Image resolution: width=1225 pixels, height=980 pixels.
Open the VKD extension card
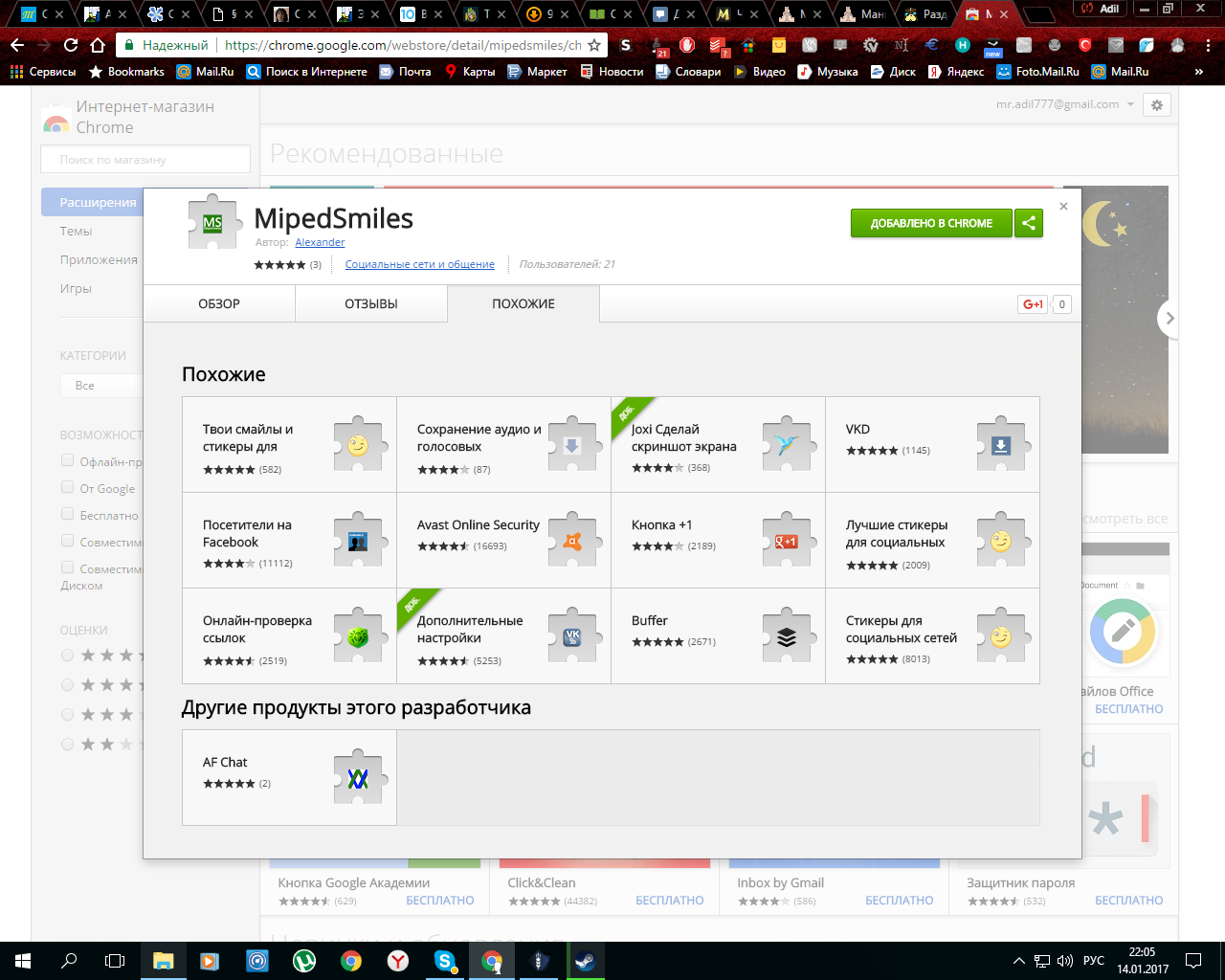point(932,445)
